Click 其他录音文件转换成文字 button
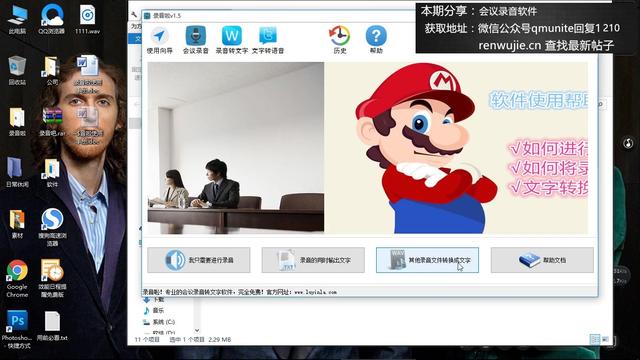640x360 pixels. coord(427,260)
